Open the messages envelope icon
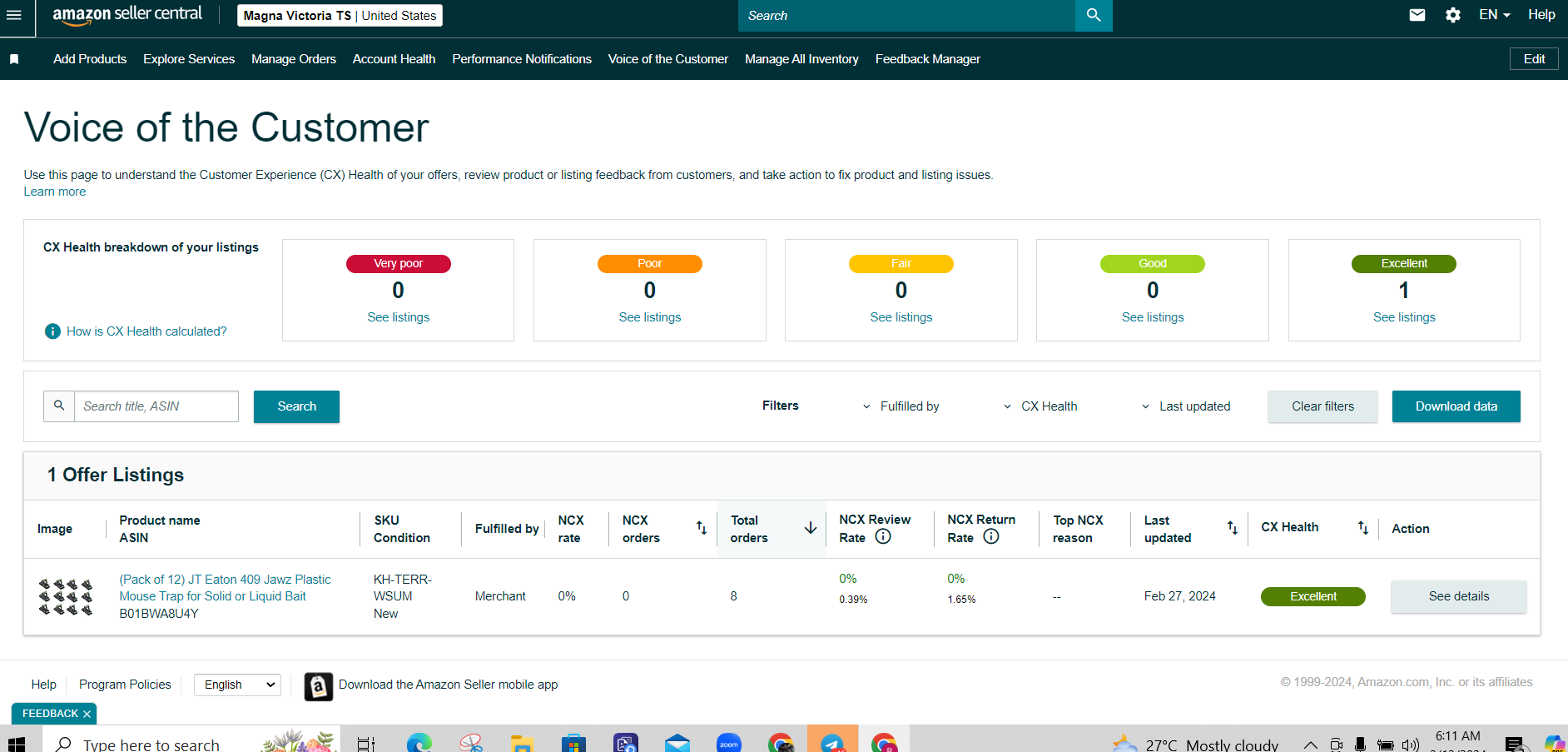 [1417, 15]
